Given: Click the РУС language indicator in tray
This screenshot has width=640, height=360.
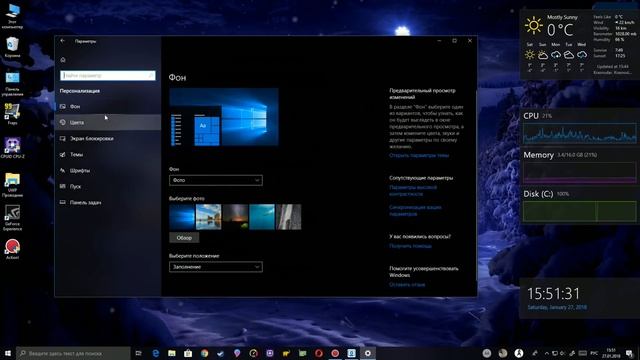Looking at the screenshot, I should point(594,353).
